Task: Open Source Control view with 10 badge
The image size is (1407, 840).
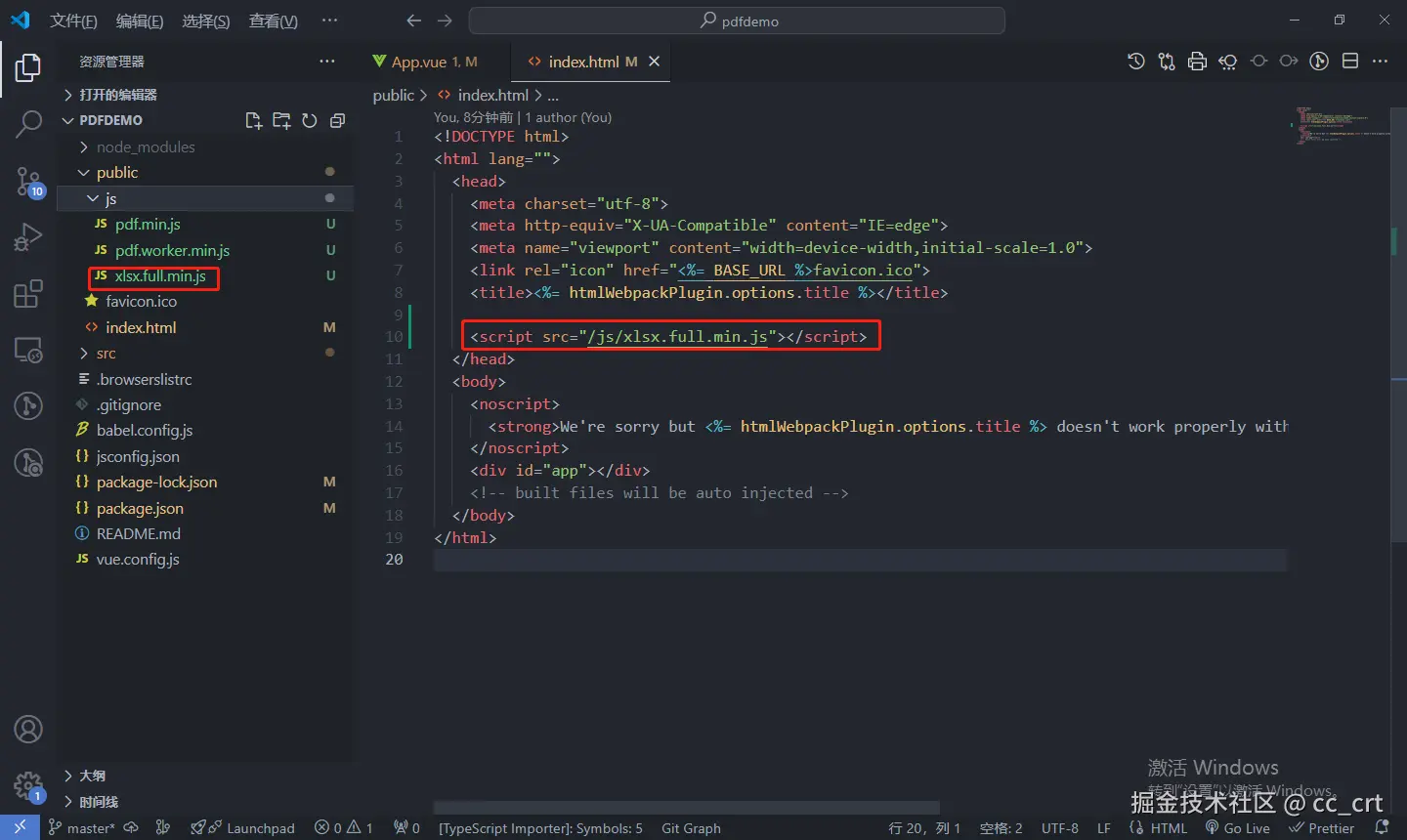Action: pyautogui.click(x=28, y=181)
